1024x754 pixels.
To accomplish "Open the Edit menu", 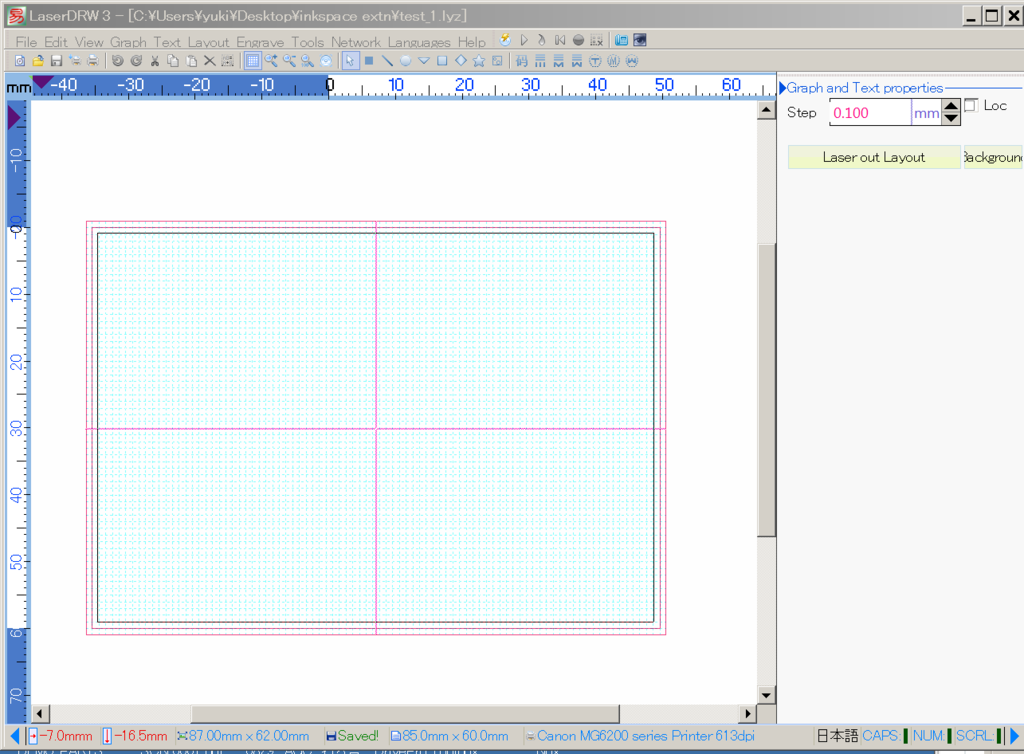I will click(56, 42).
